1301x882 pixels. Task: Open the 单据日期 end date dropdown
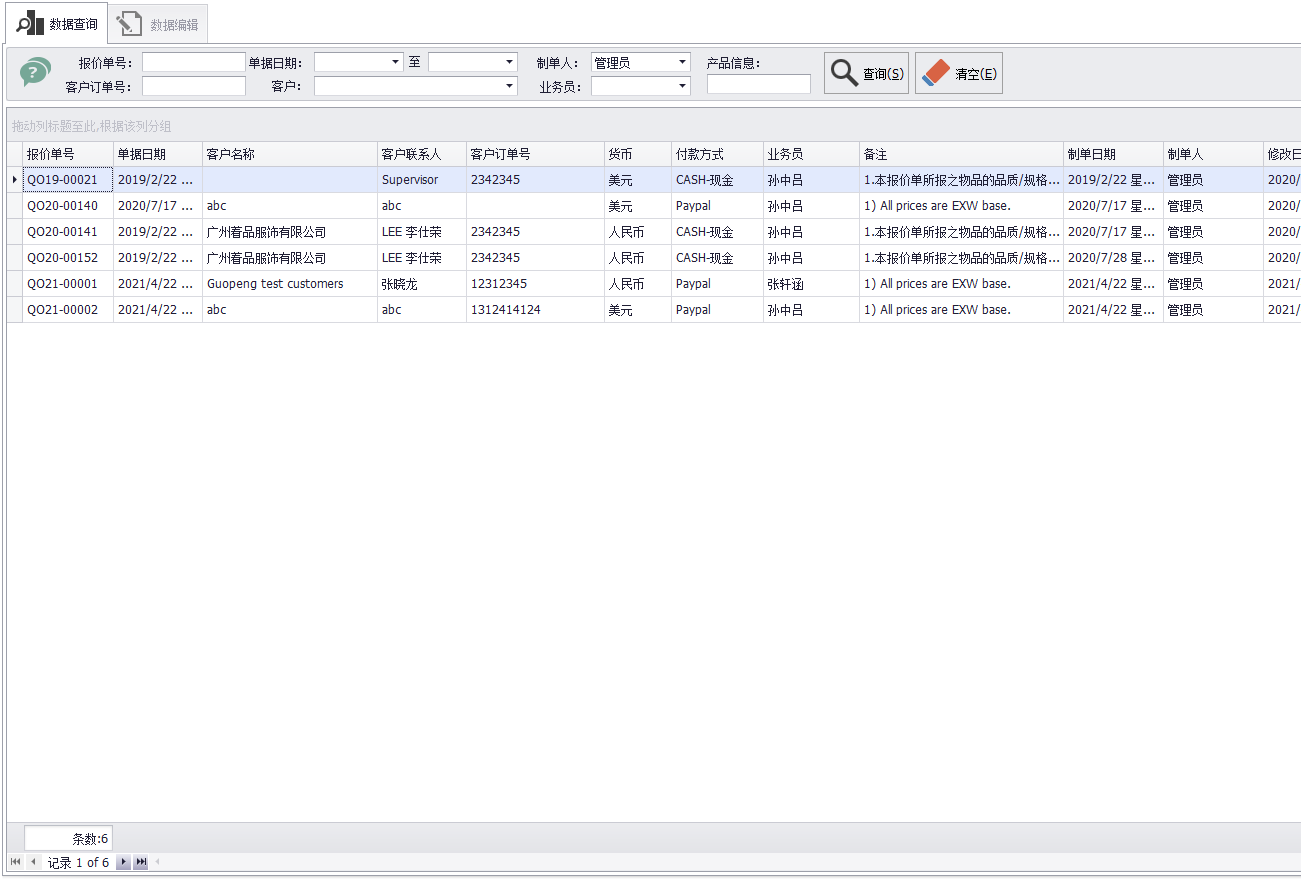[x=510, y=62]
